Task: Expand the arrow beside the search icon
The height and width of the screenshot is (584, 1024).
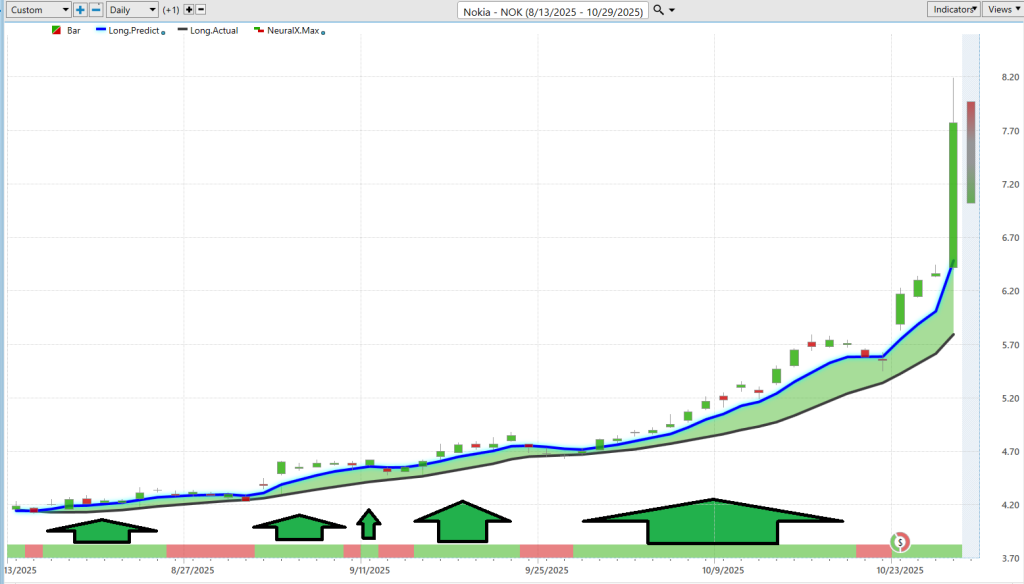Action: (672, 10)
